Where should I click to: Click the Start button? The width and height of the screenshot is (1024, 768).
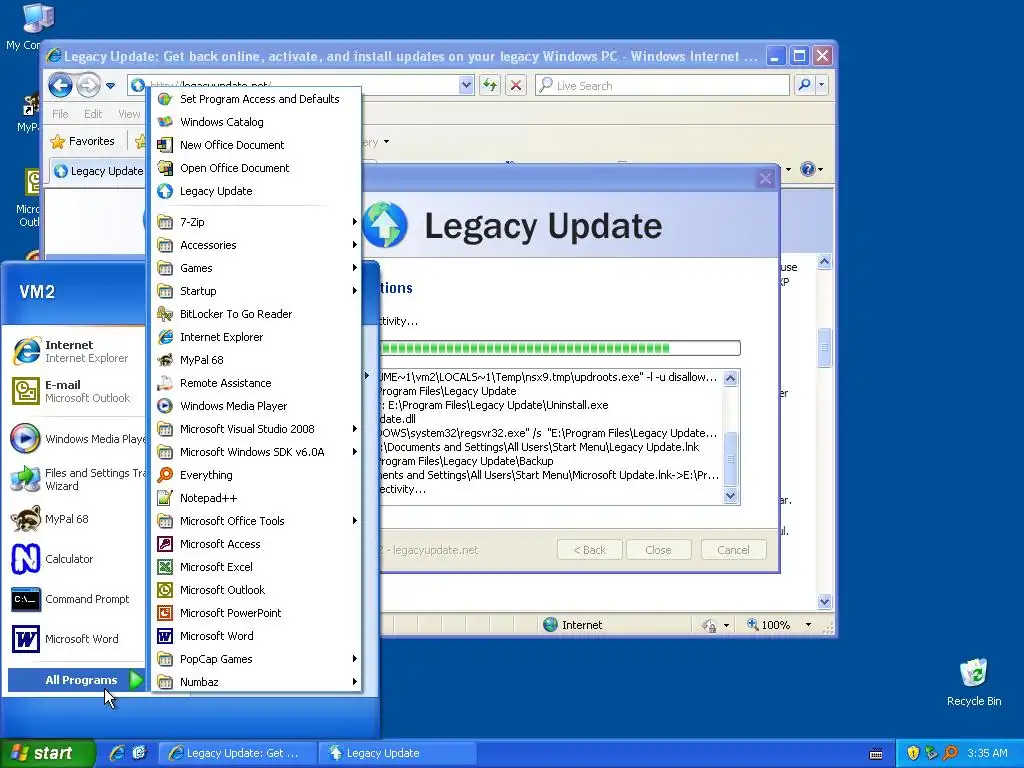click(46, 753)
